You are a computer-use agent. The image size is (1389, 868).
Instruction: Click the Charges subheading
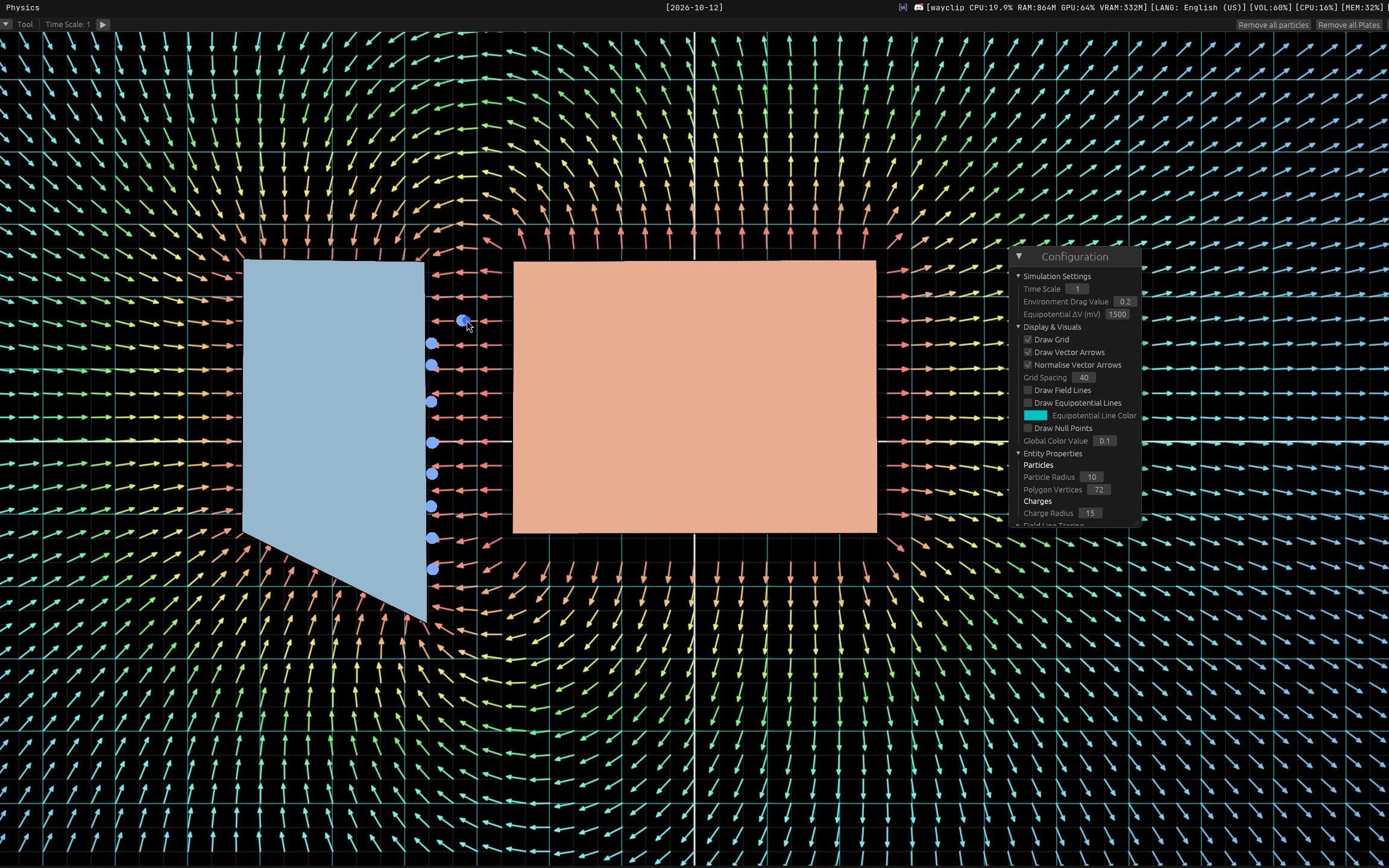[1038, 501]
